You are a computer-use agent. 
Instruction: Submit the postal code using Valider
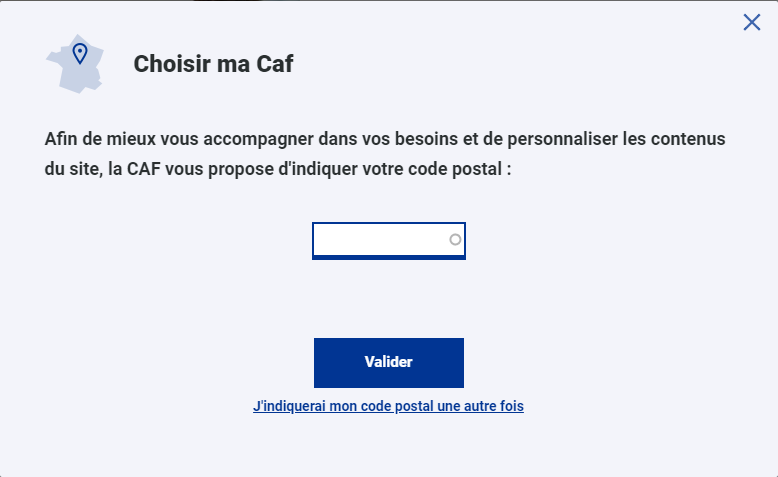coord(389,363)
